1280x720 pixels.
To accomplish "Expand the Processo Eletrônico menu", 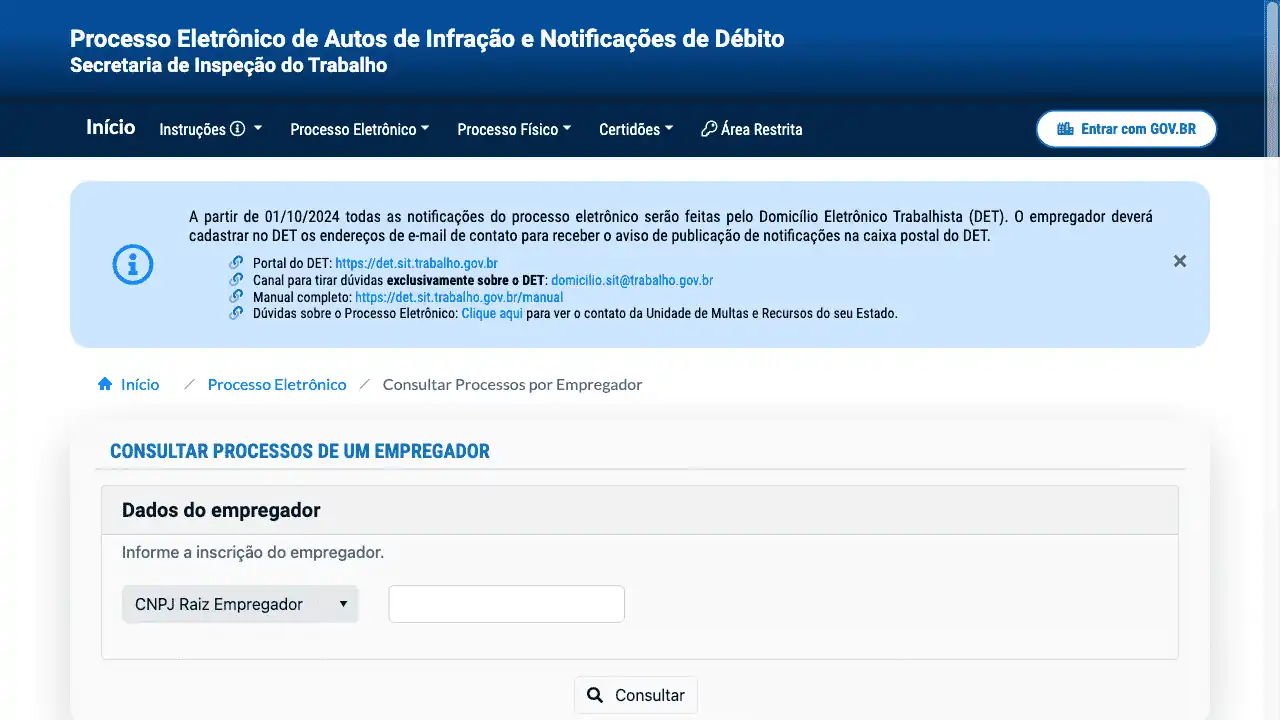I will coord(359,129).
